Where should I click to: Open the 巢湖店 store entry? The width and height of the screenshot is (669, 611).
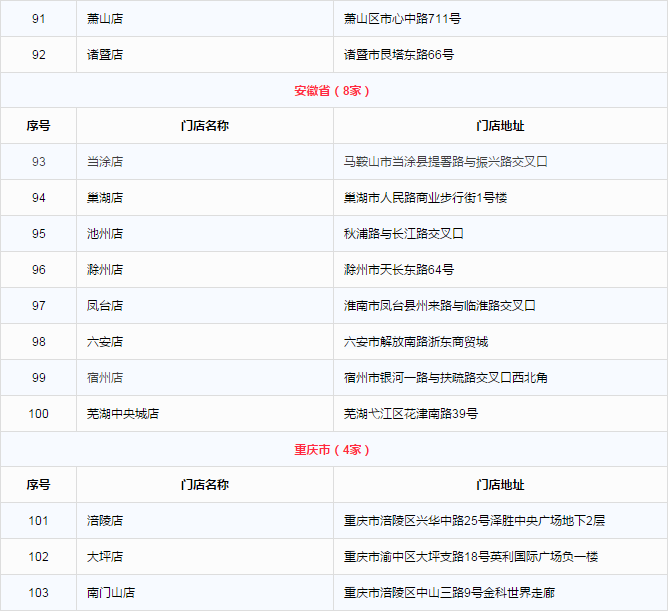(105, 198)
